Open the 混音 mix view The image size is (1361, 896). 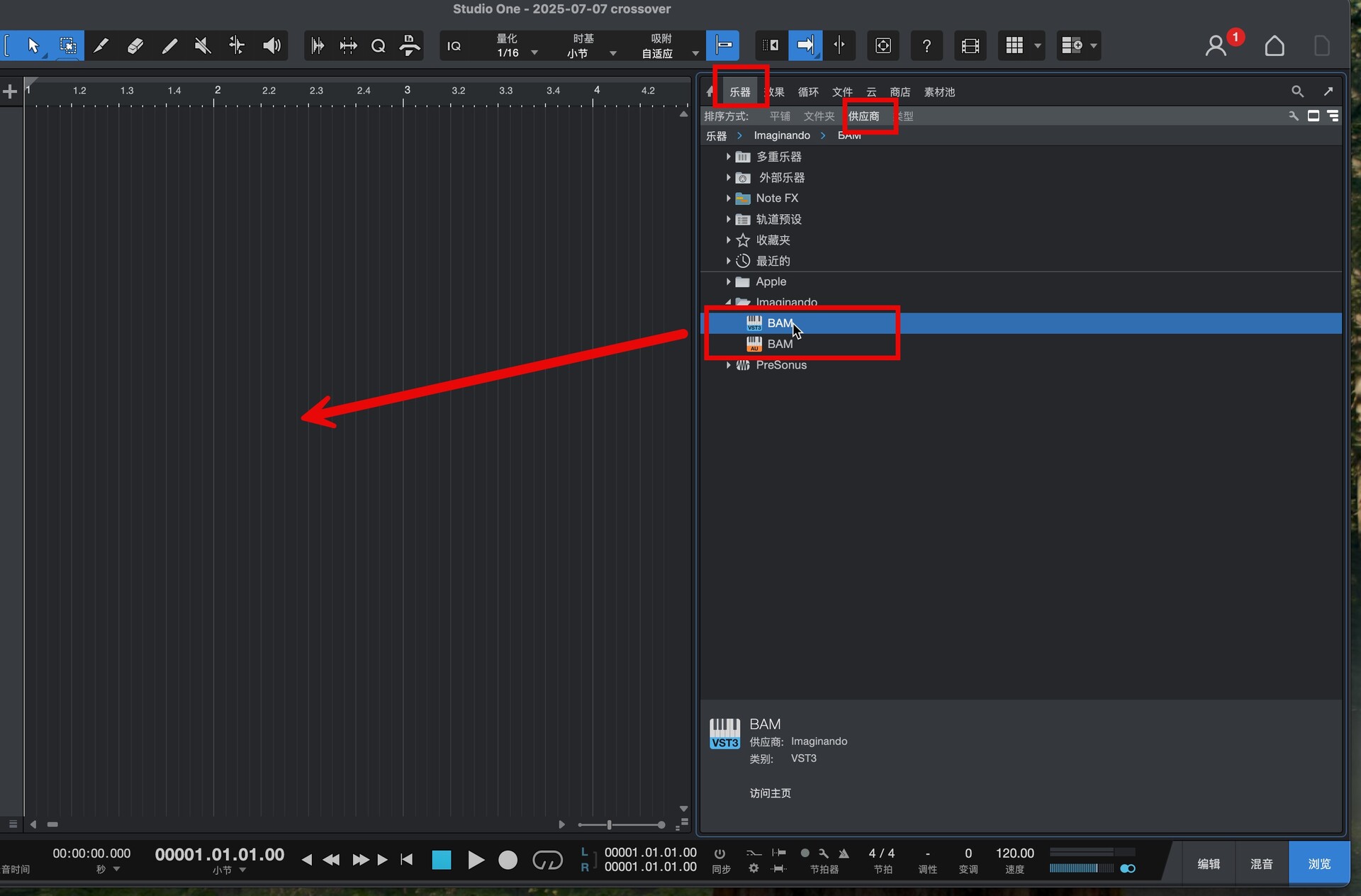click(x=1262, y=864)
